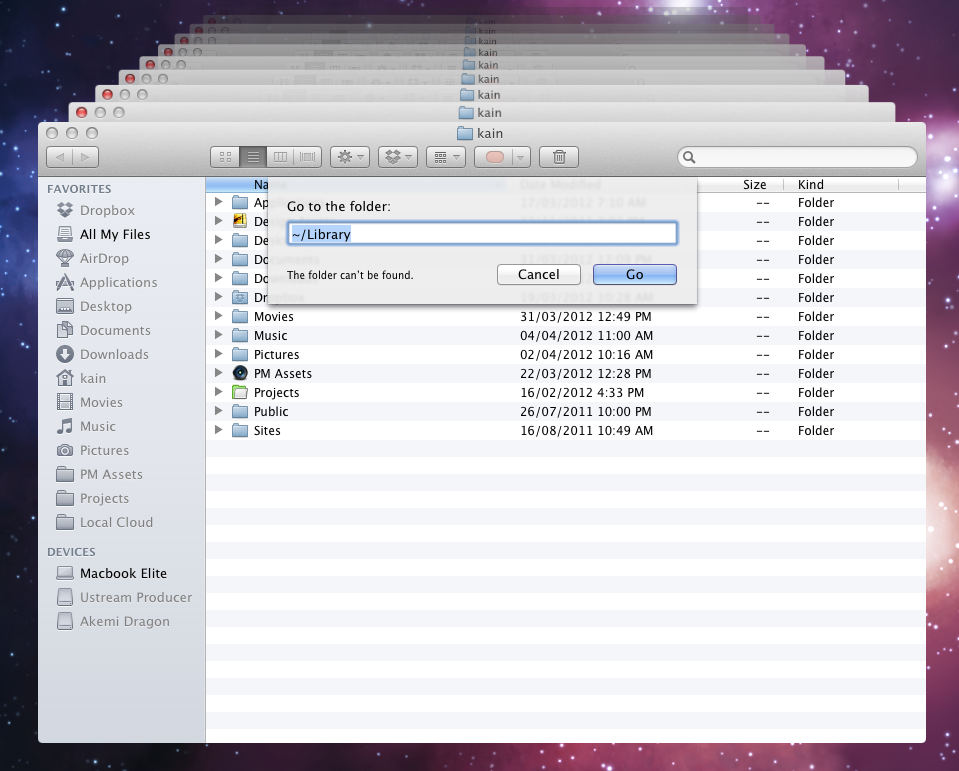
Task: Click the trash delete toolbar icon
Action: [x=559, y=157]
